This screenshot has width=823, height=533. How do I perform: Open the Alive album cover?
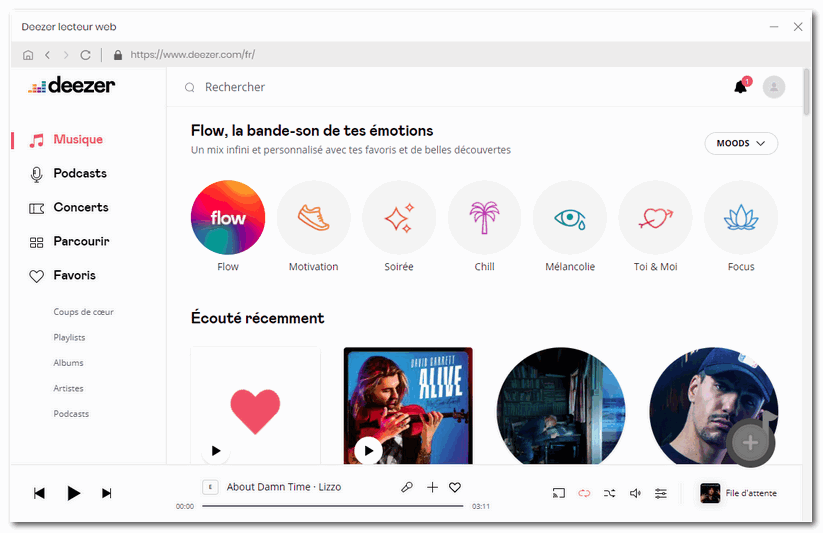pos(408,405)
